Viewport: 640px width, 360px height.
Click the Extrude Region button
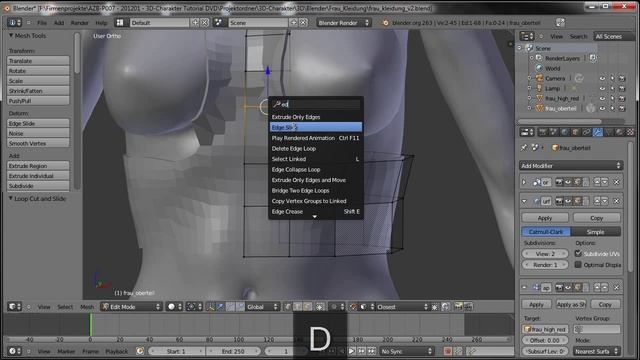tap(38, 166)
